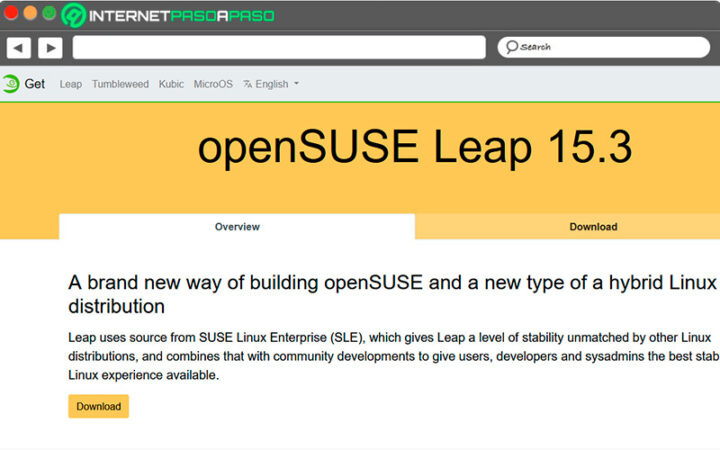720x450 pixels.
Task: Click the magnifying glass search icon
Action: [x=511, y=47]
